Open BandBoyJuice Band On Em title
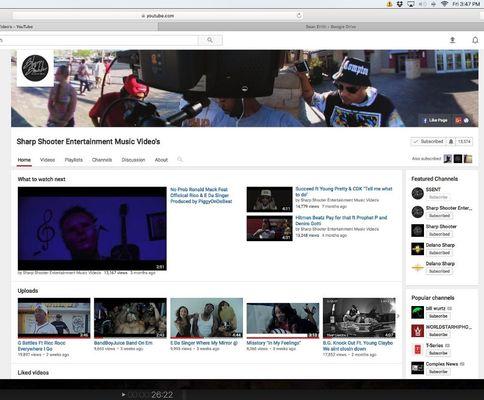Image resolution: width=484 pixels, height=400 pixels. pos(123,343)
